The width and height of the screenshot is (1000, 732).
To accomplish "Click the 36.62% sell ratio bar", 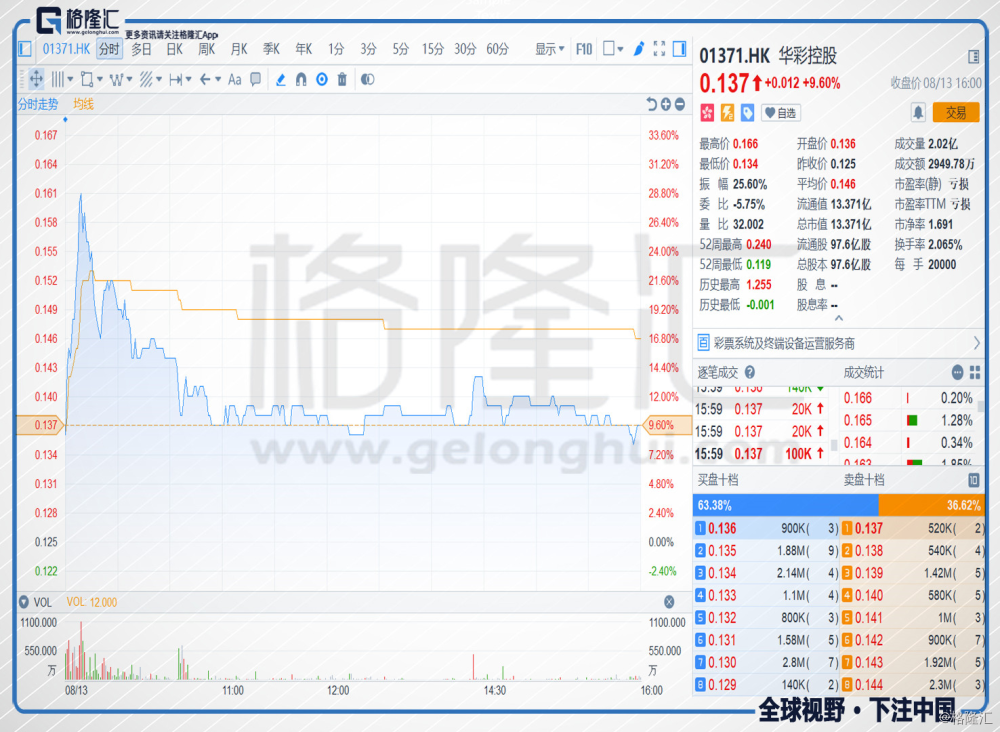I will tap(931, 505).
